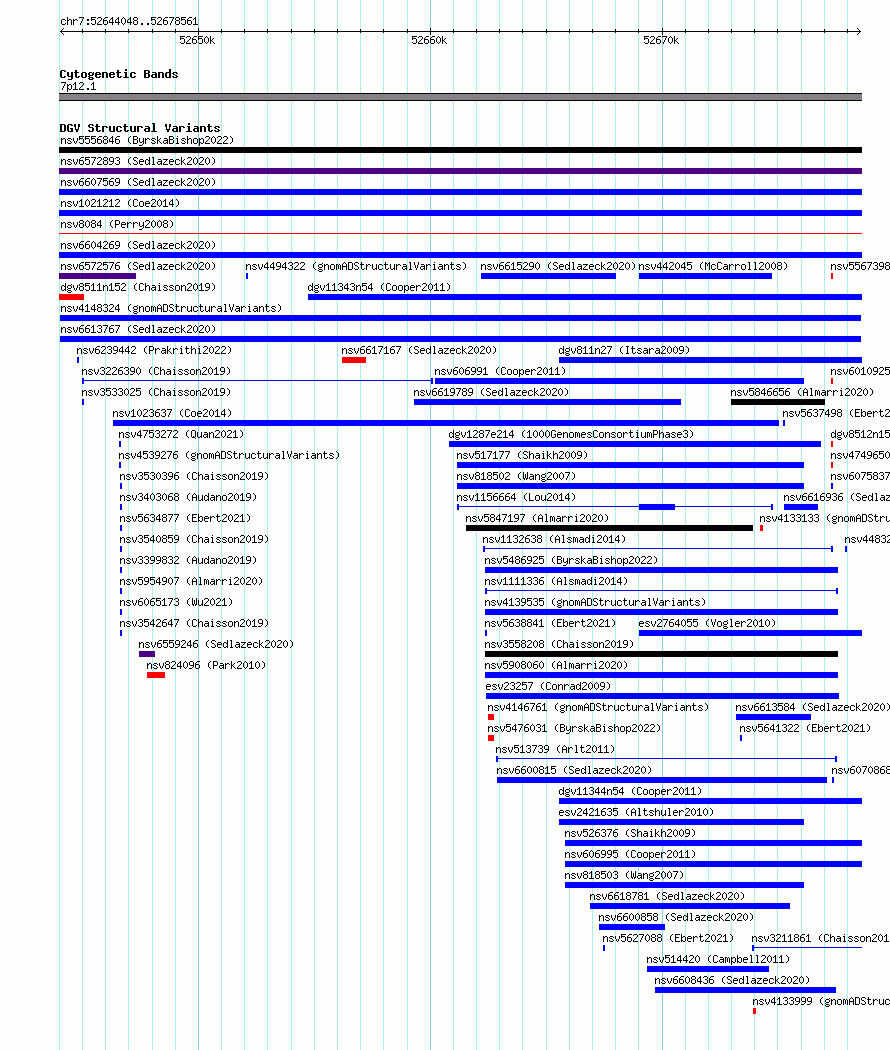Screen dimensions: 890x1050
Task: Select nsv606991 (Cooper2011) label
Action: coord(500,371)
